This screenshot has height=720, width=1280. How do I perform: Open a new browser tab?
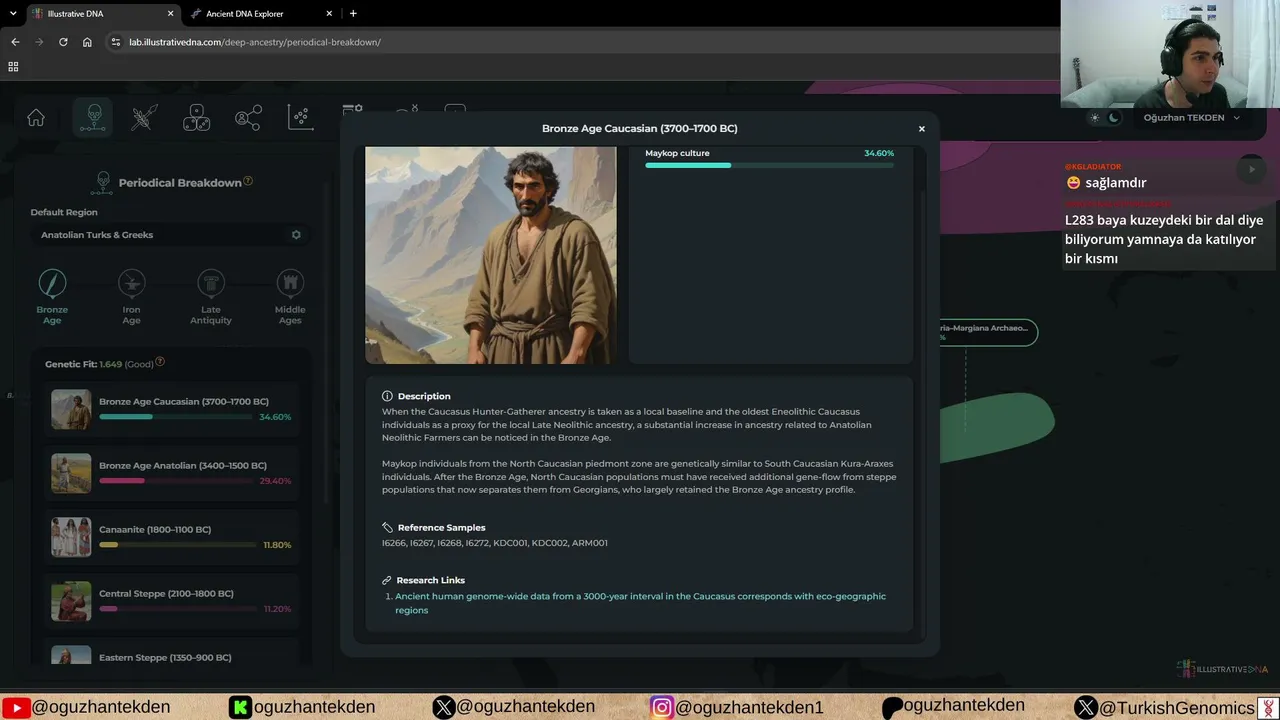(x=353, y=13)
